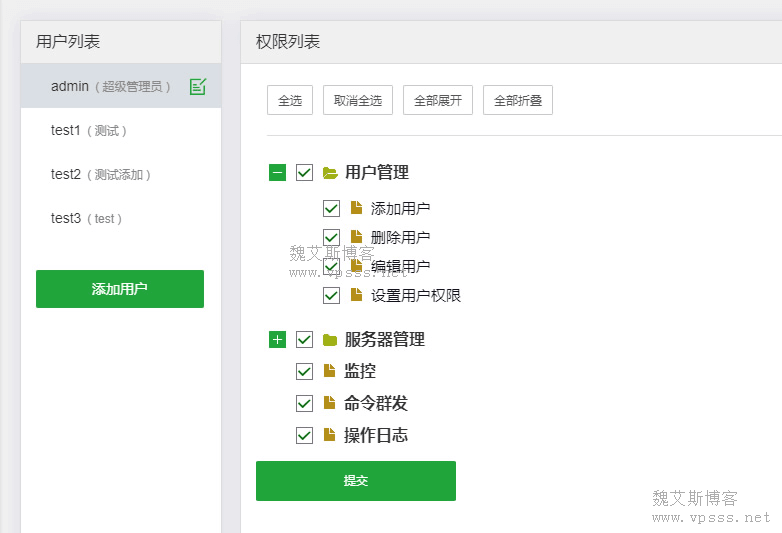Expand the 服务器管理 tree node
The width and height of the screenshot is (782, 533).
(x=277, y=340)
